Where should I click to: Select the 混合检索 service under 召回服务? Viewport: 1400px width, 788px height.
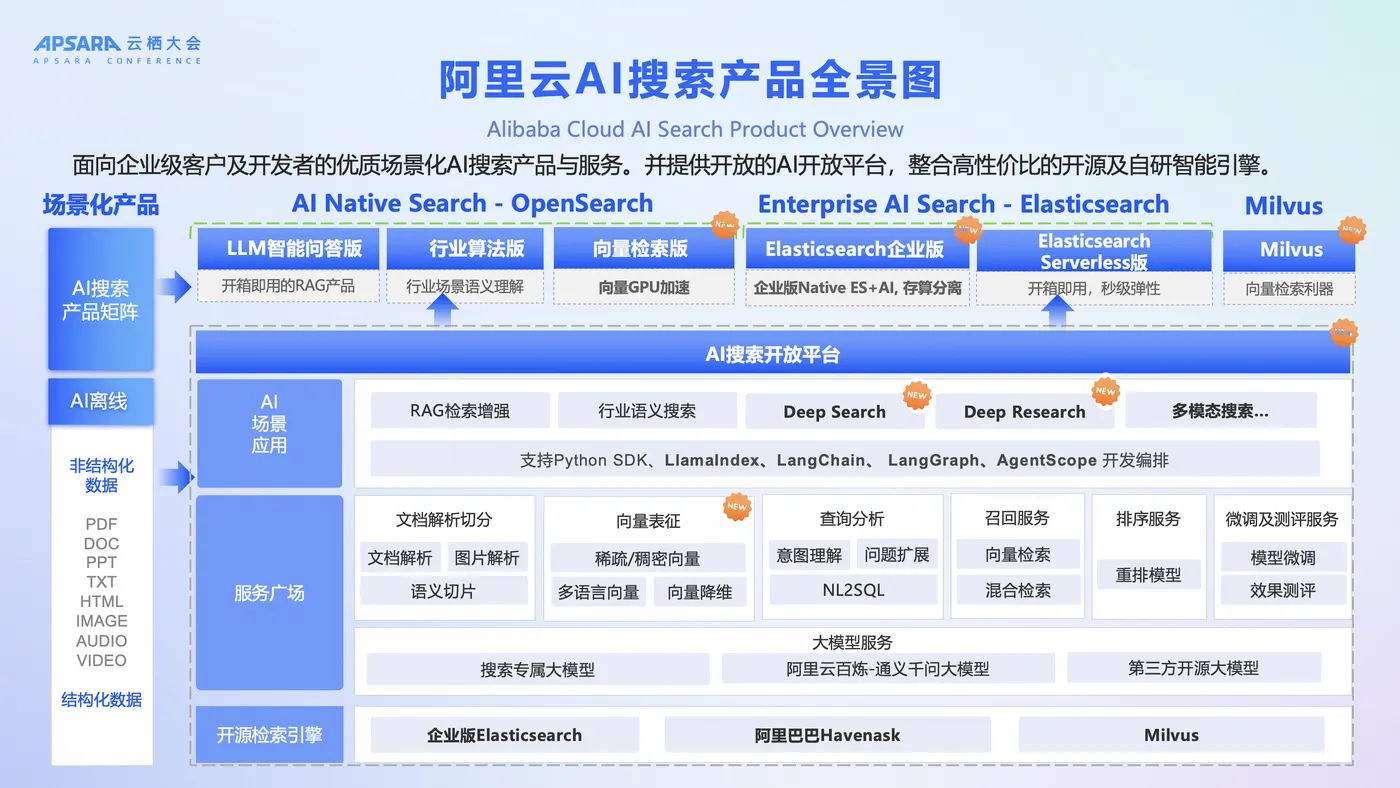click(1018, 590)
